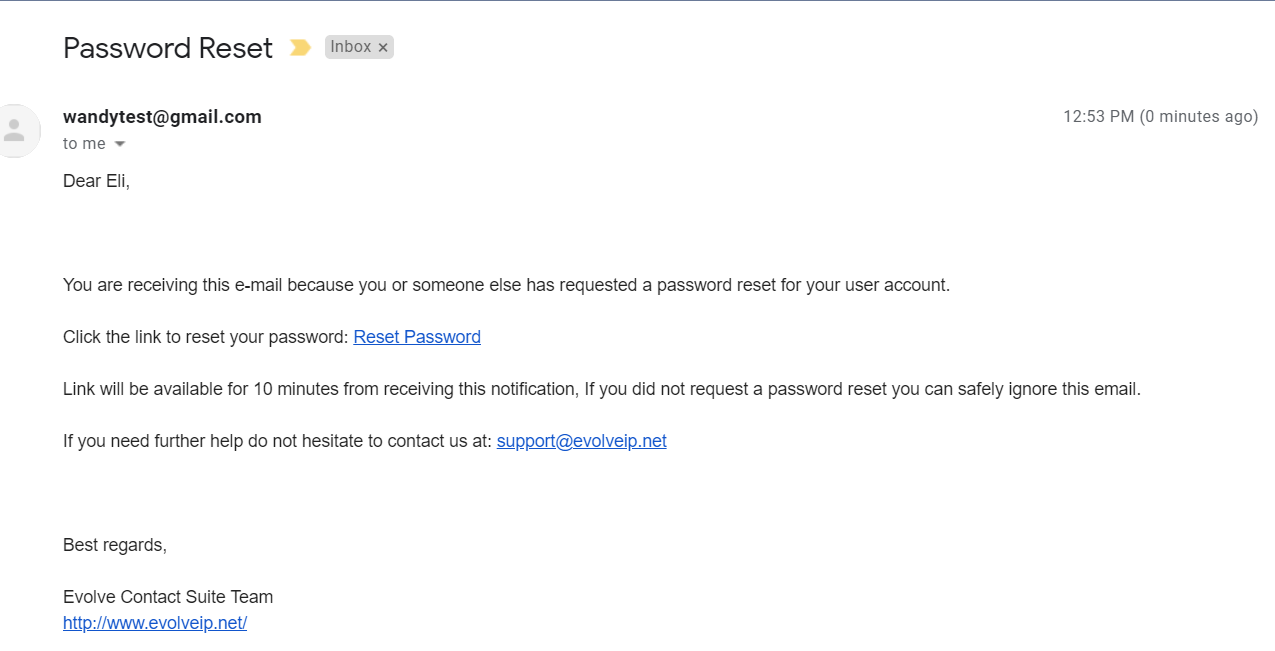Remove the Inbox label with the ×

click(x=383, y=48)
